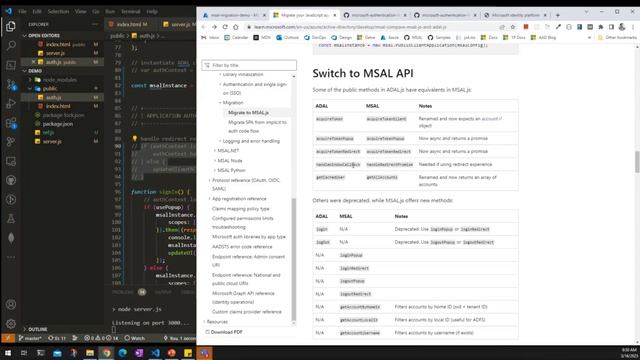Open the MongoDB leaf icon in activity bar
The image size is (640, 360).
[11, 238]
